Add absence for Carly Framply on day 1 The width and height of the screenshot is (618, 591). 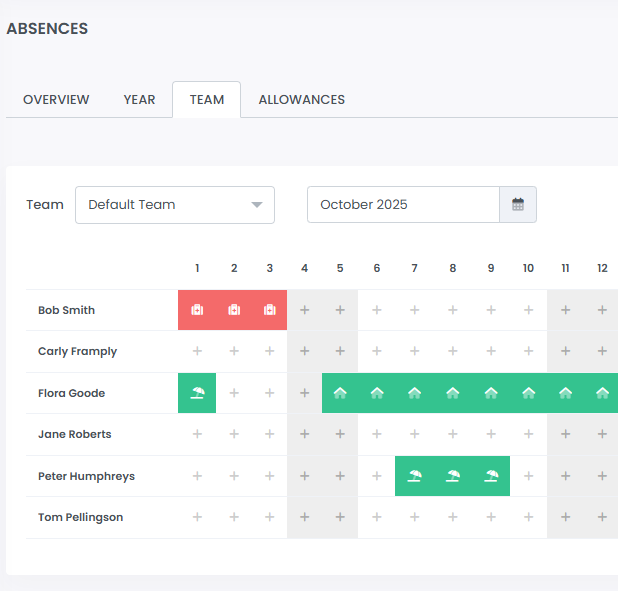click(197, 351)
